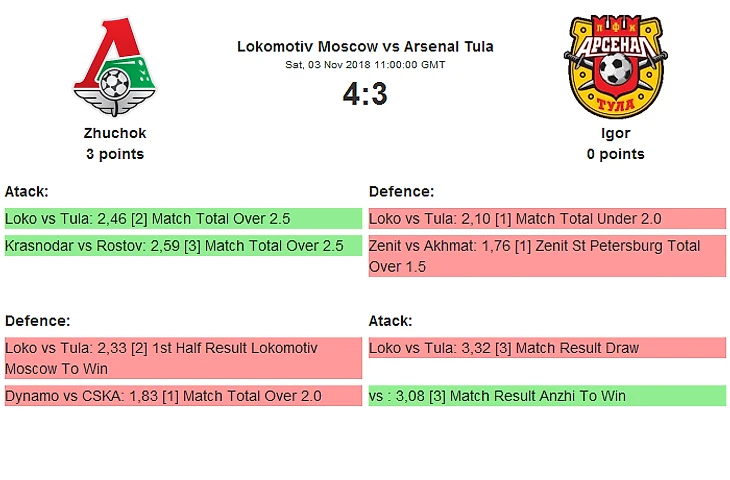The height and width of the screenshot is (480, 730).
Task: Select Dynamo vs CSKA Match Total Over 2.0 bet
Action: pyautogui.click(x=182, y=395)
